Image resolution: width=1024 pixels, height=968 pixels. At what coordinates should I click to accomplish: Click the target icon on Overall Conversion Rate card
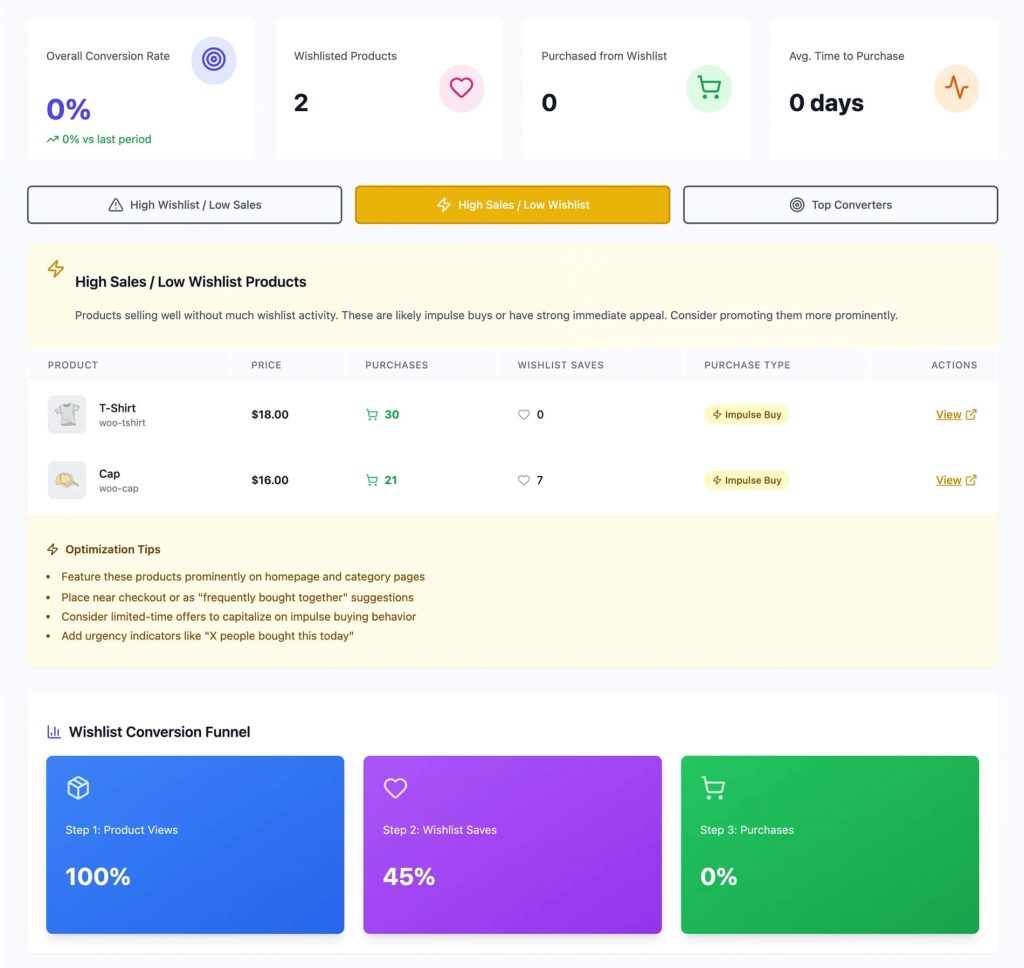pyautogui.click(x=213, y=61)
